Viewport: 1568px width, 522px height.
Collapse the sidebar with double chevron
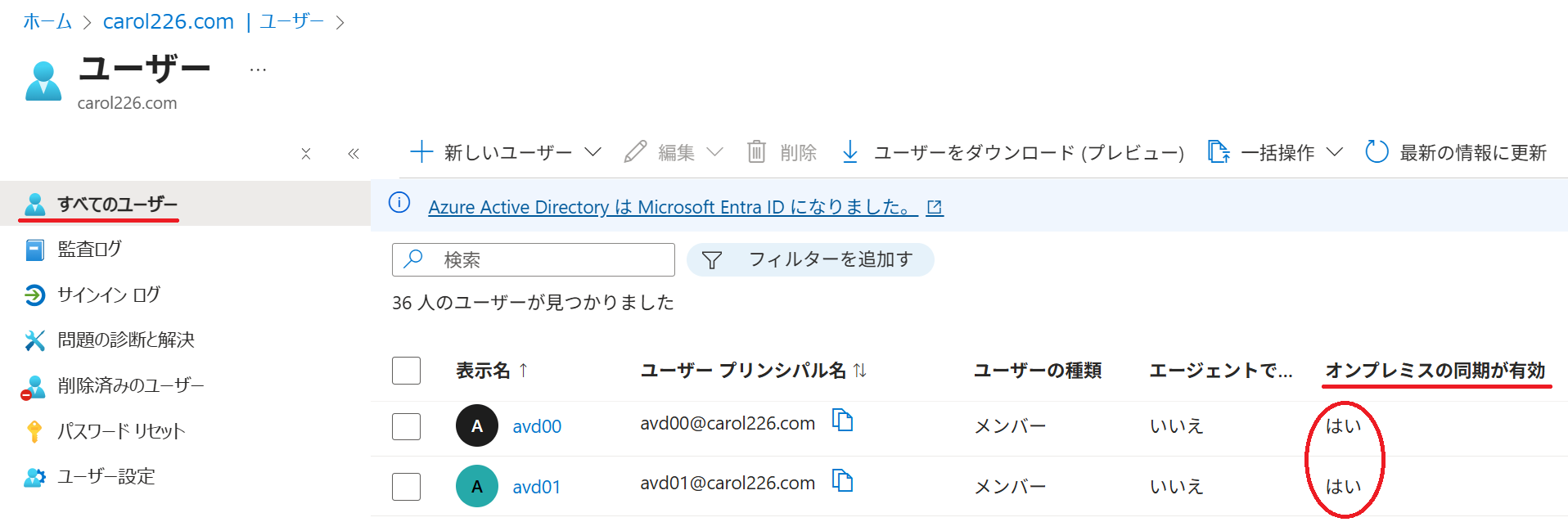[354, 154]
